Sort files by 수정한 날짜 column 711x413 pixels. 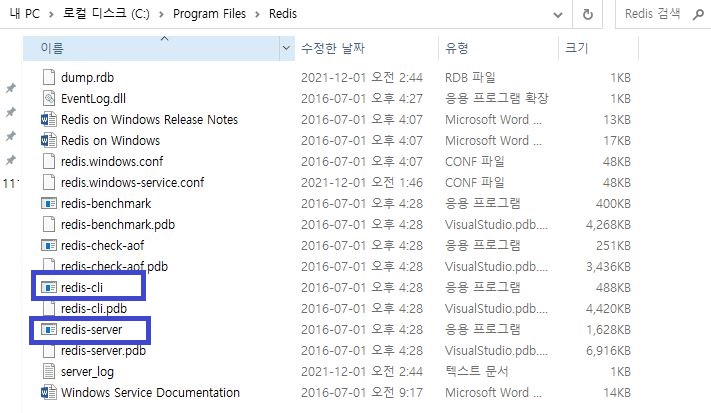pos(366,48)
